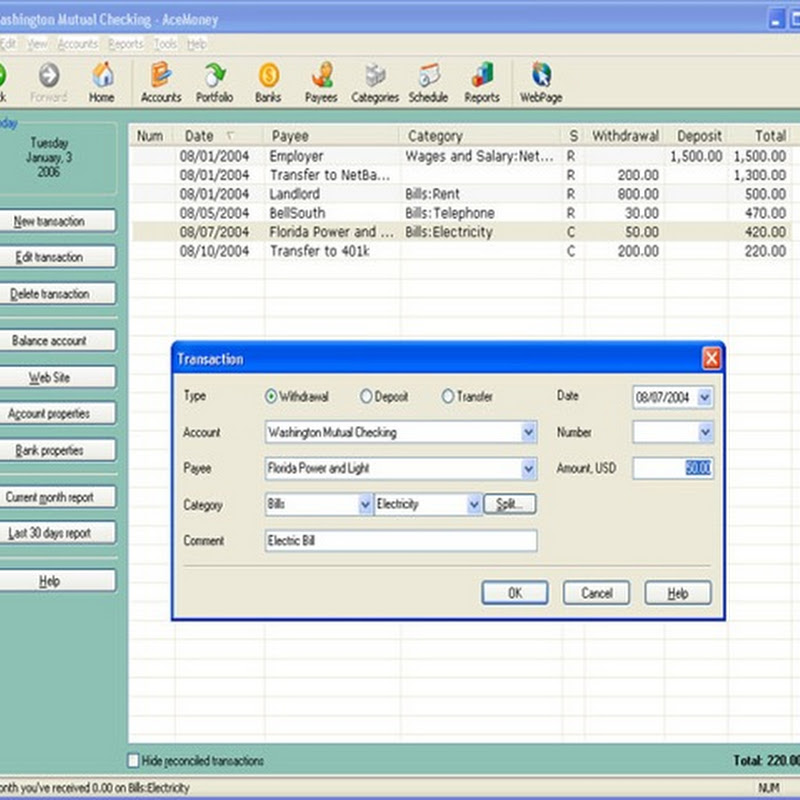Viewport: 800px width, 800px height.
Task: Click the Split button in Transaction dialog
Action: (x=510, y=505)
